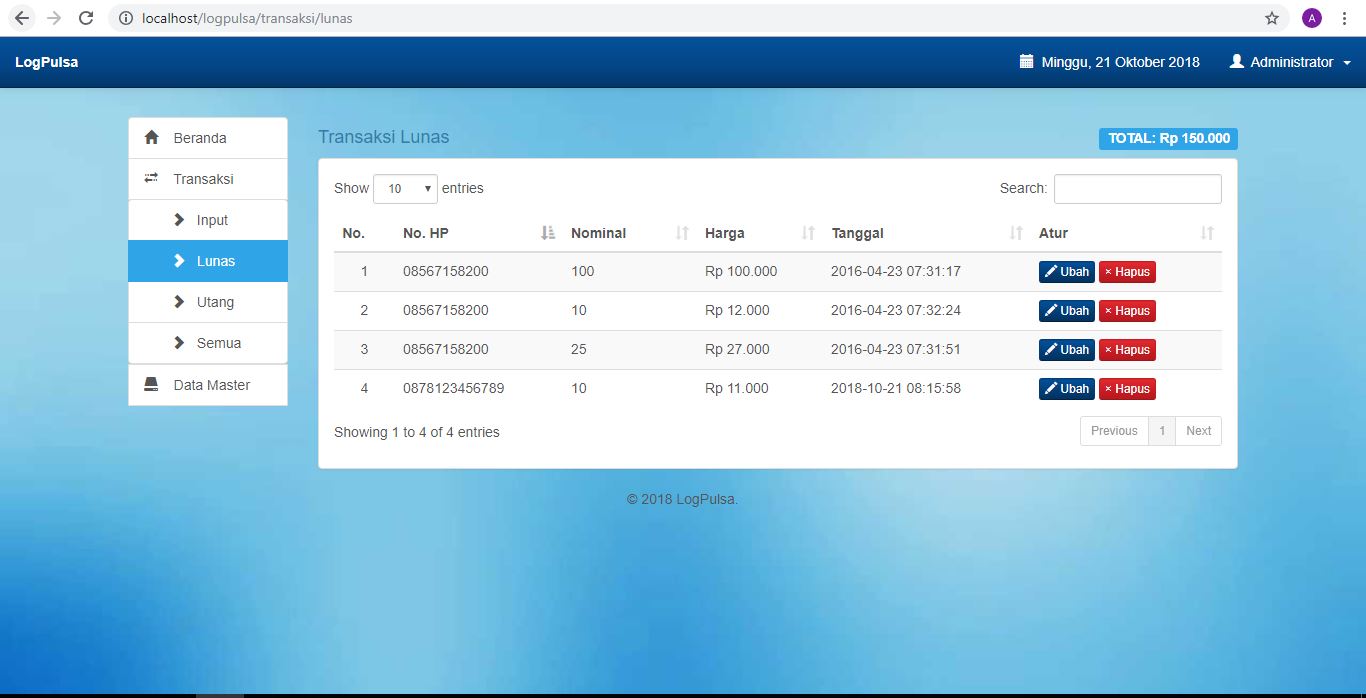1366x698 pixels.
Task: Open the Utang transactions submenu item
Action: [215, 302]
